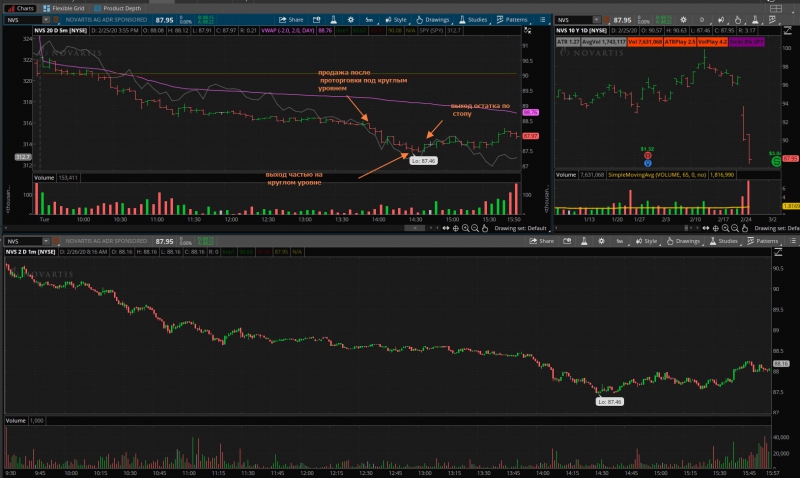Expand the symbol dropdown in top-right chart
The image size is (800, 478).
[x=596, y=20]
